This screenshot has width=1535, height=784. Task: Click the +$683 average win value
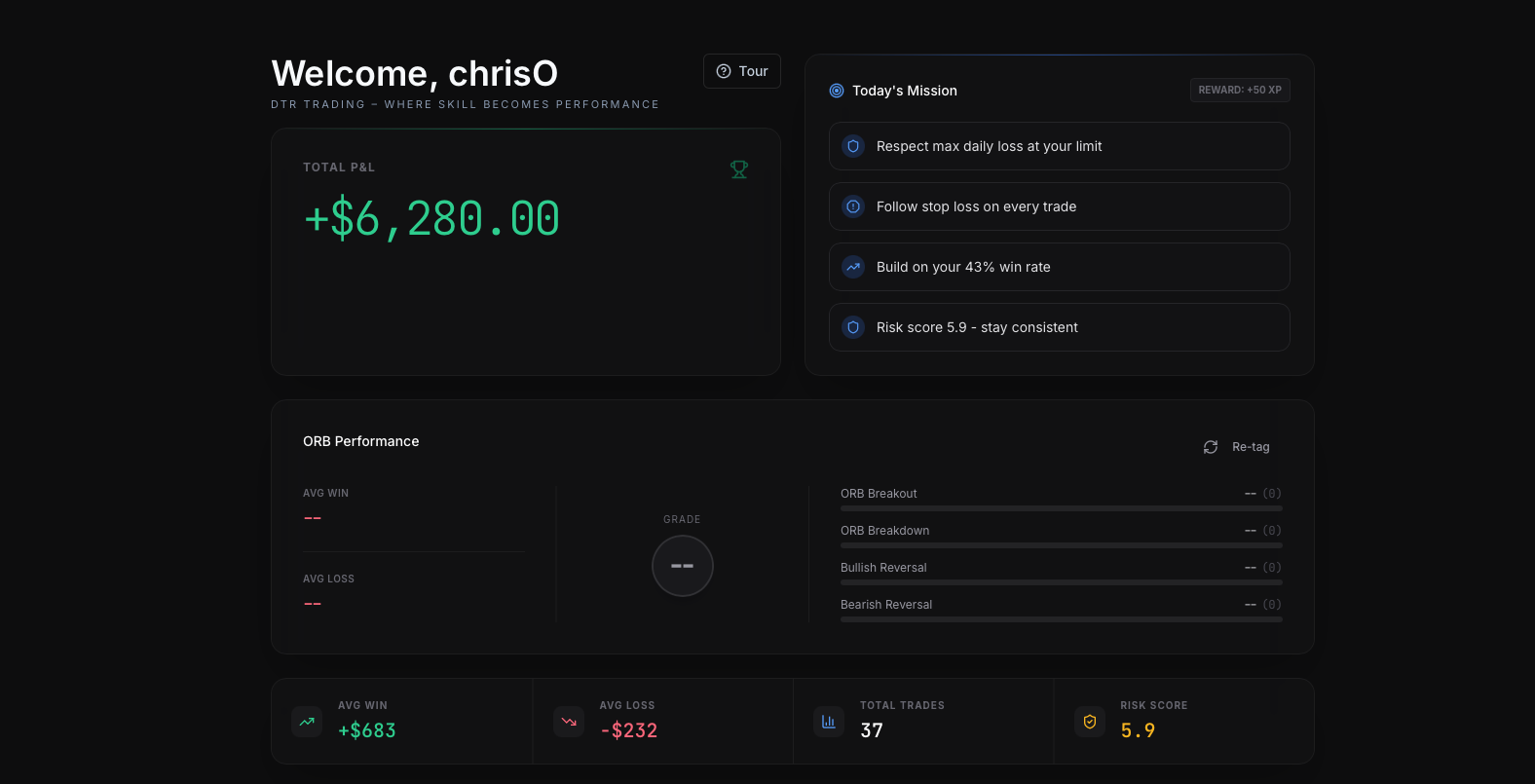point(367,730)
